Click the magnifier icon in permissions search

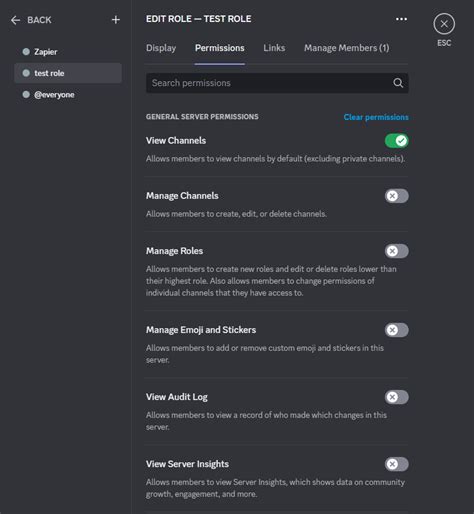tap(398, 83)
